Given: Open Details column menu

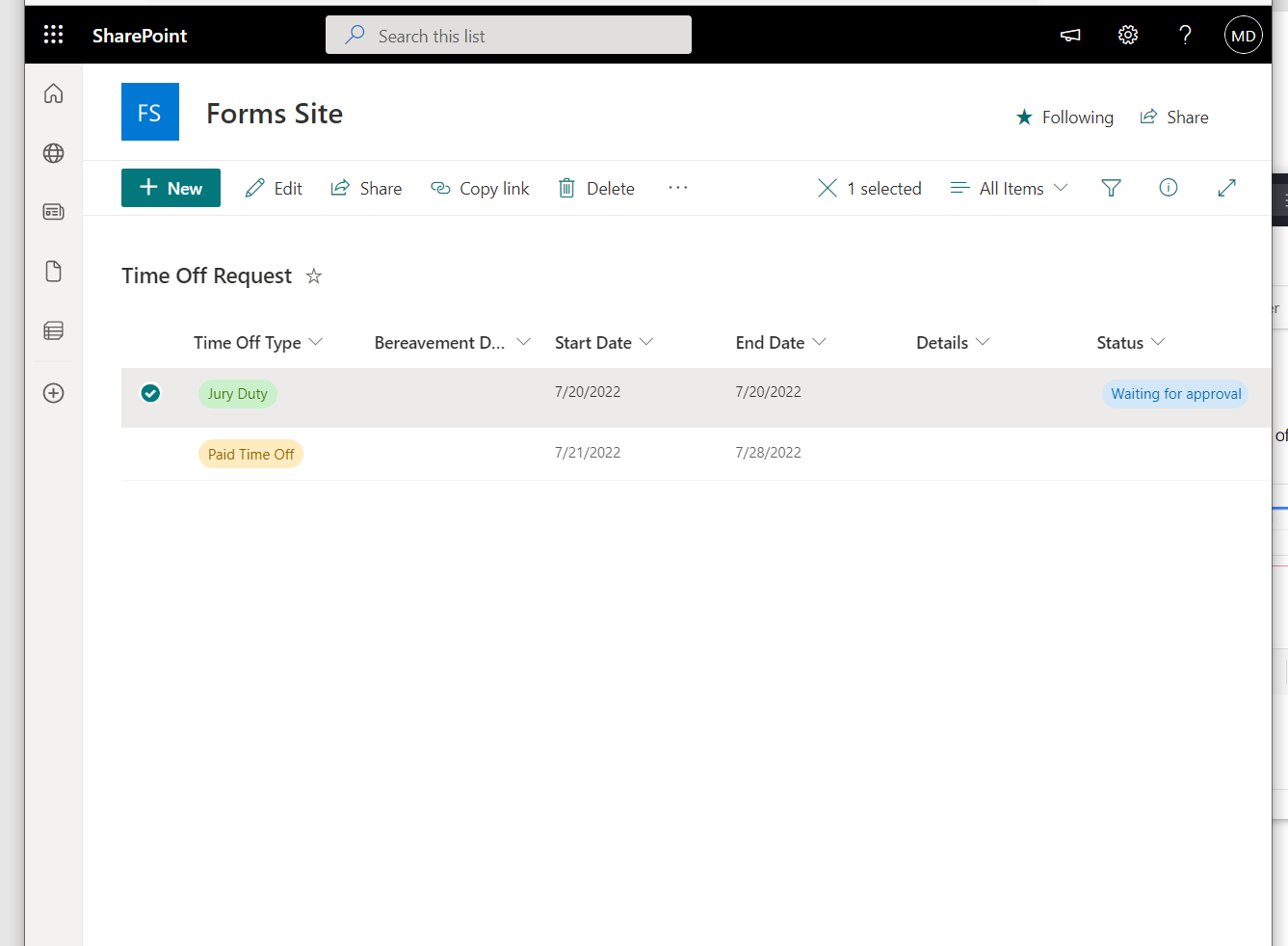Looking at the screenshot, I should click(953, 343).
